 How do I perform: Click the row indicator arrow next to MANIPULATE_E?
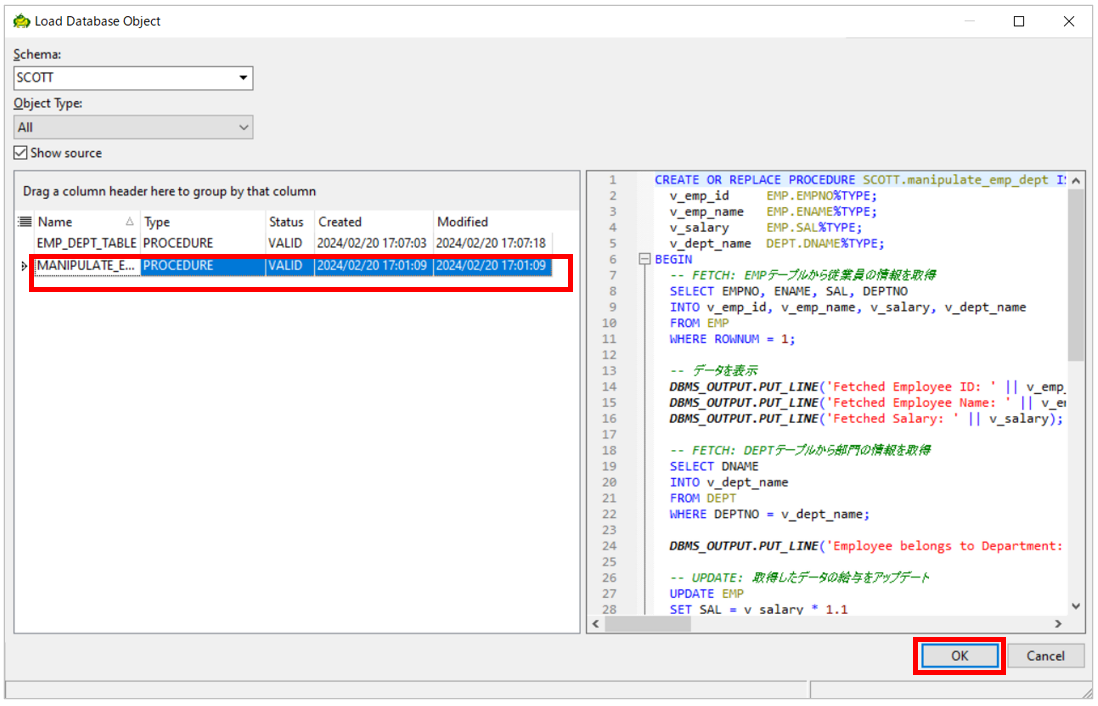coord(24,265)
